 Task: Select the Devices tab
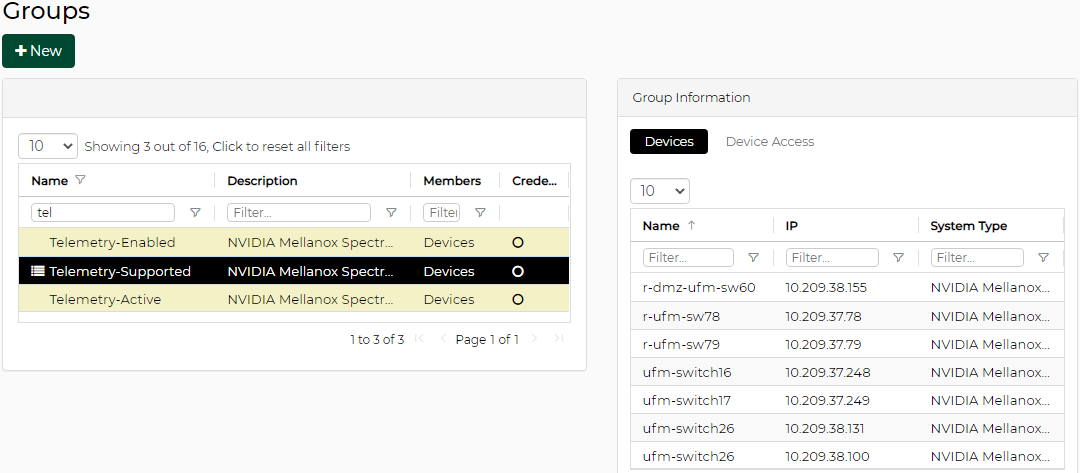coord(669,142)
